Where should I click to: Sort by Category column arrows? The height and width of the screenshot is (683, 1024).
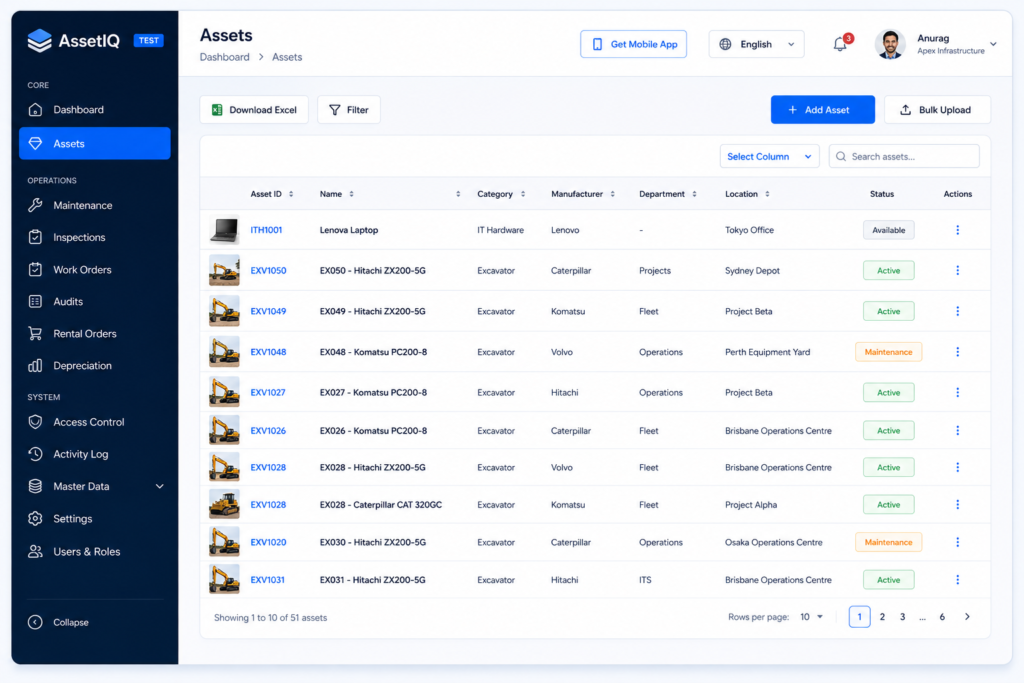pyautogui.click(x=523, y=194)
